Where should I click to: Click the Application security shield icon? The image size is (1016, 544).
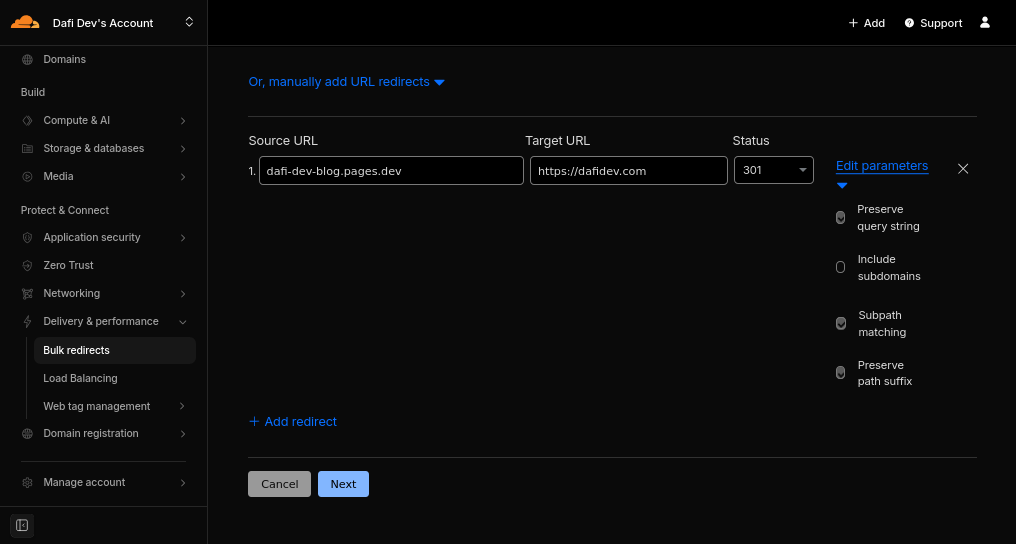click(27, 238)
